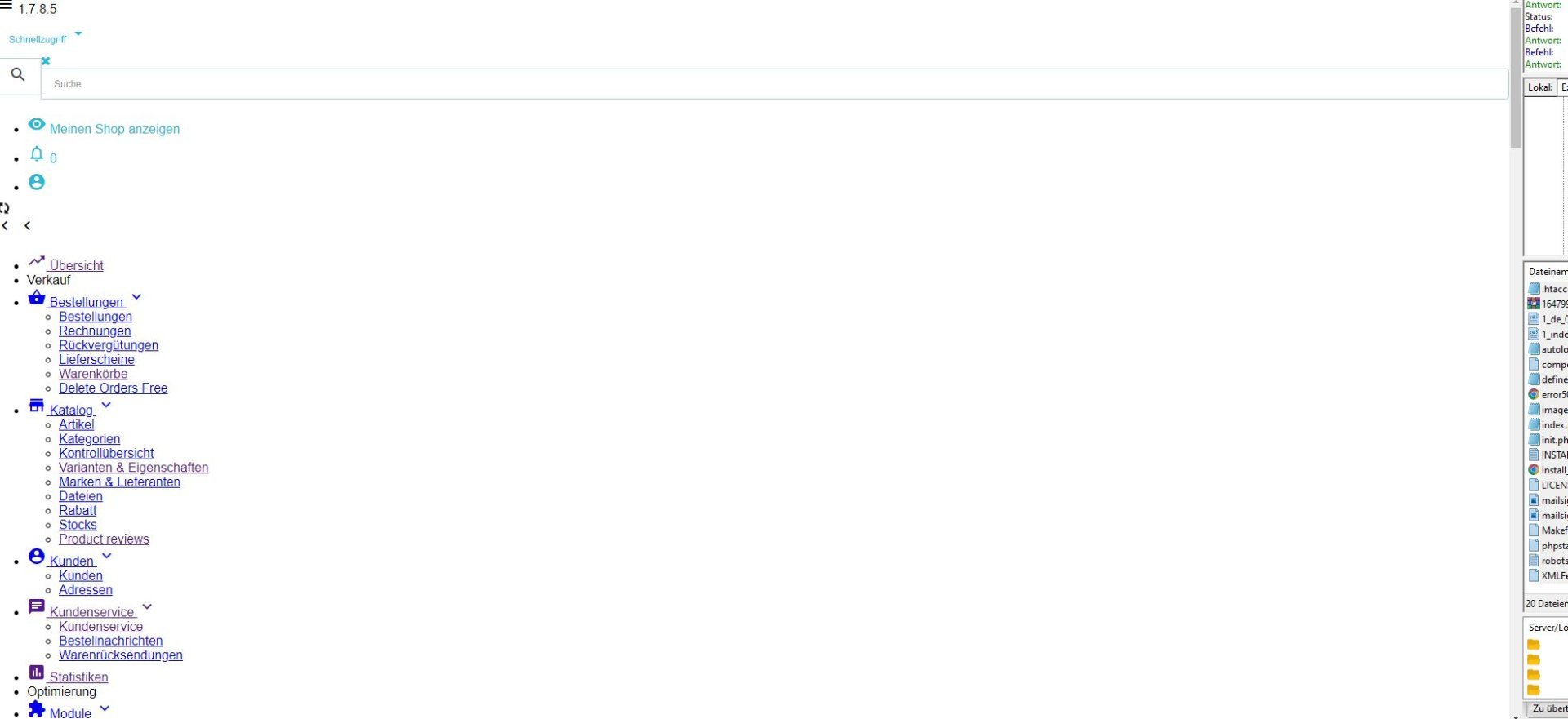Click the Kundenservice chat icon
This screenshot has width=1568, height=719.
37,606
